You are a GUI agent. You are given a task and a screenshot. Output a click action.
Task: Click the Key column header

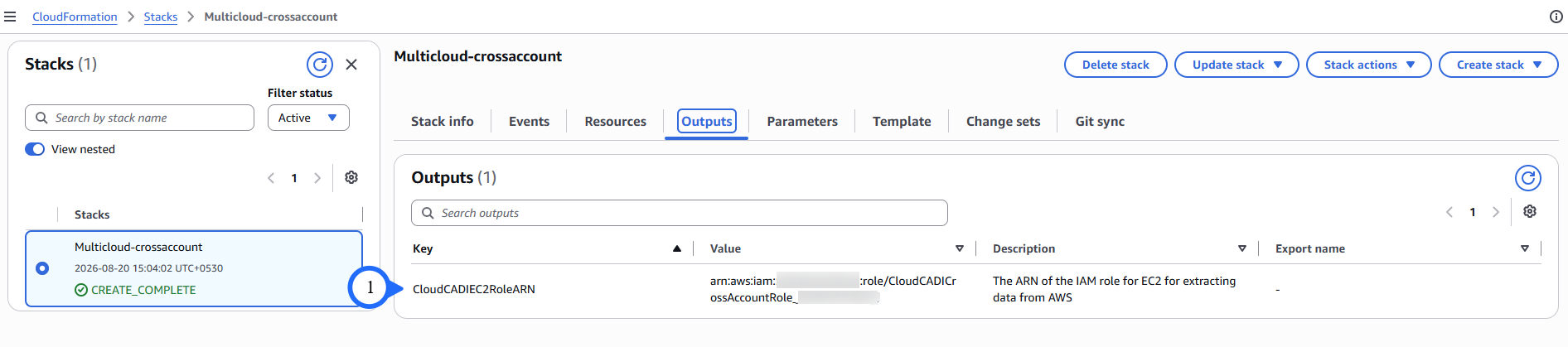423,248
